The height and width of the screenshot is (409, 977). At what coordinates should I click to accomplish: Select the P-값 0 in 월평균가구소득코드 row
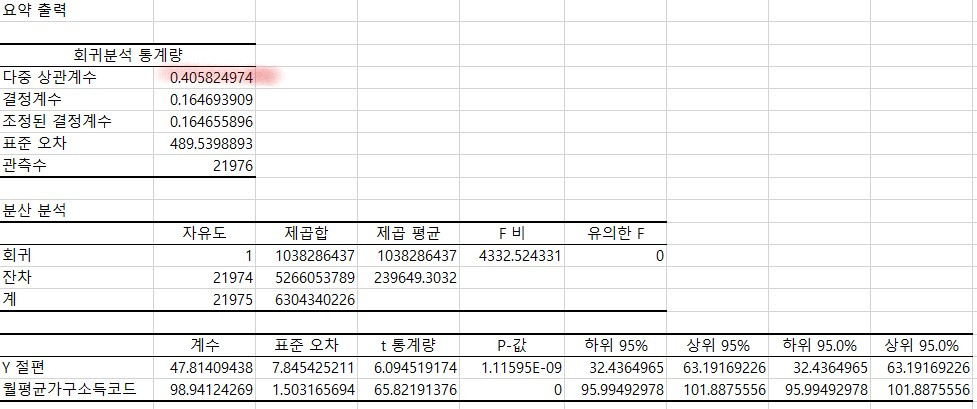click(x=558, y=390)
